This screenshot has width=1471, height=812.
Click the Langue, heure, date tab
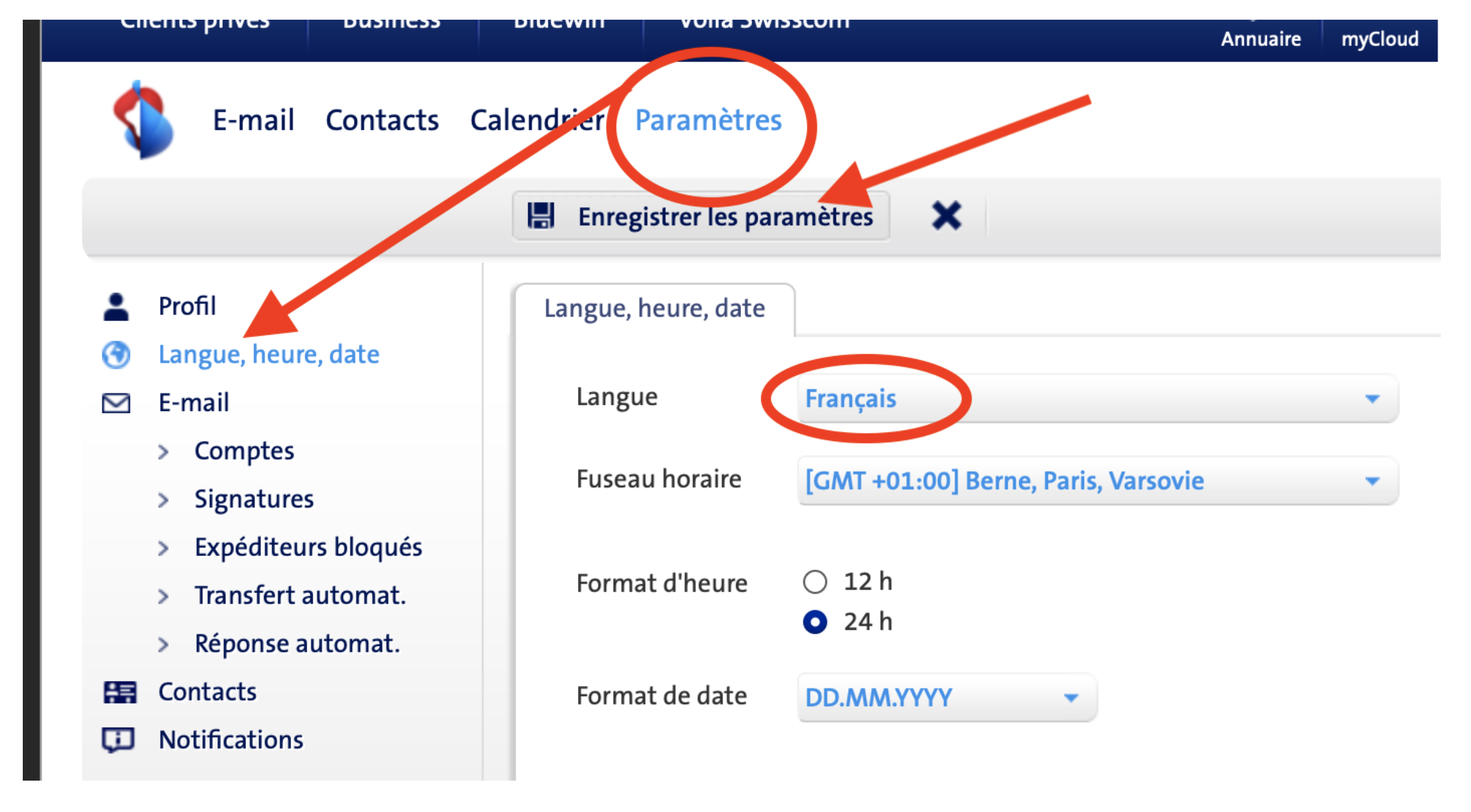[654, 309]
